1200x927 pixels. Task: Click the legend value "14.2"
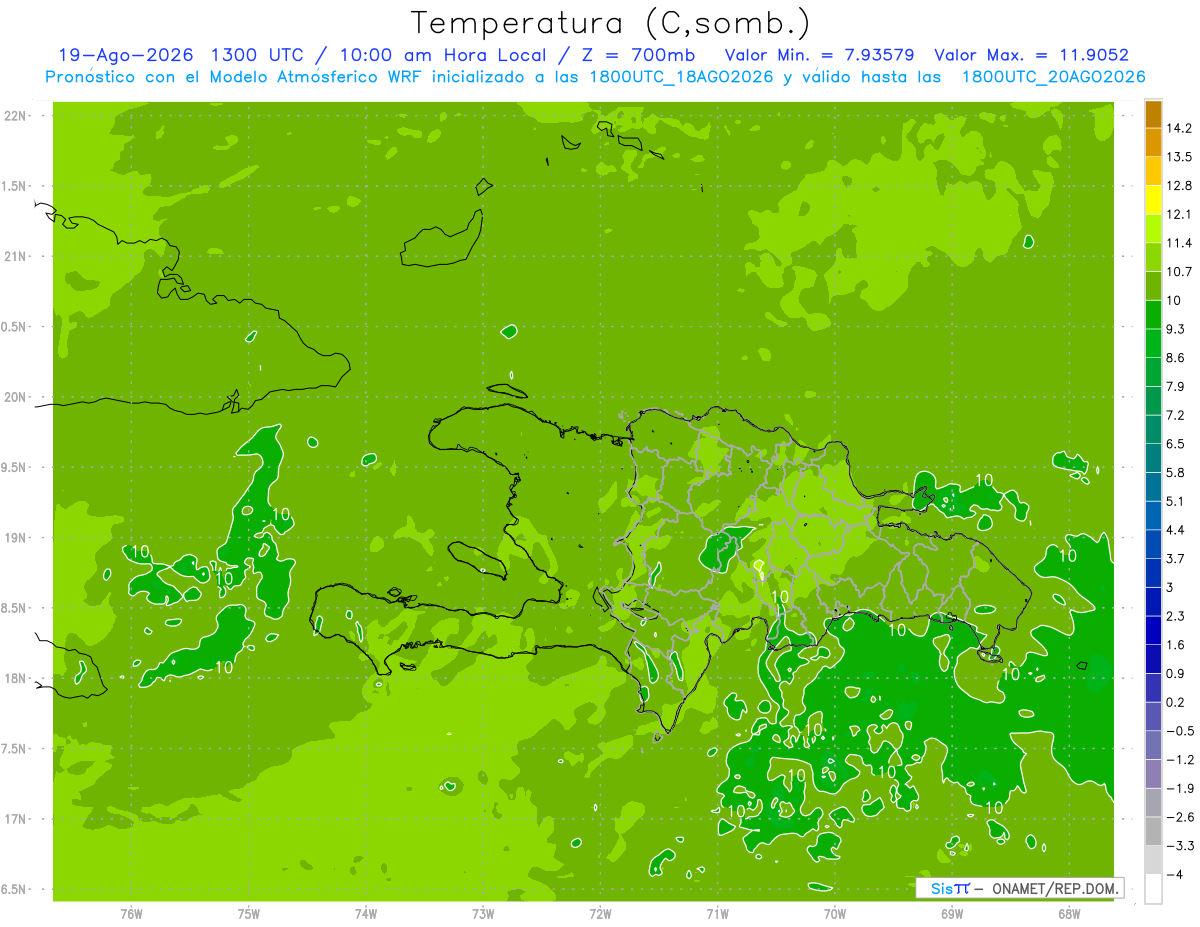pyautogui.click(x=1180, y=128)
